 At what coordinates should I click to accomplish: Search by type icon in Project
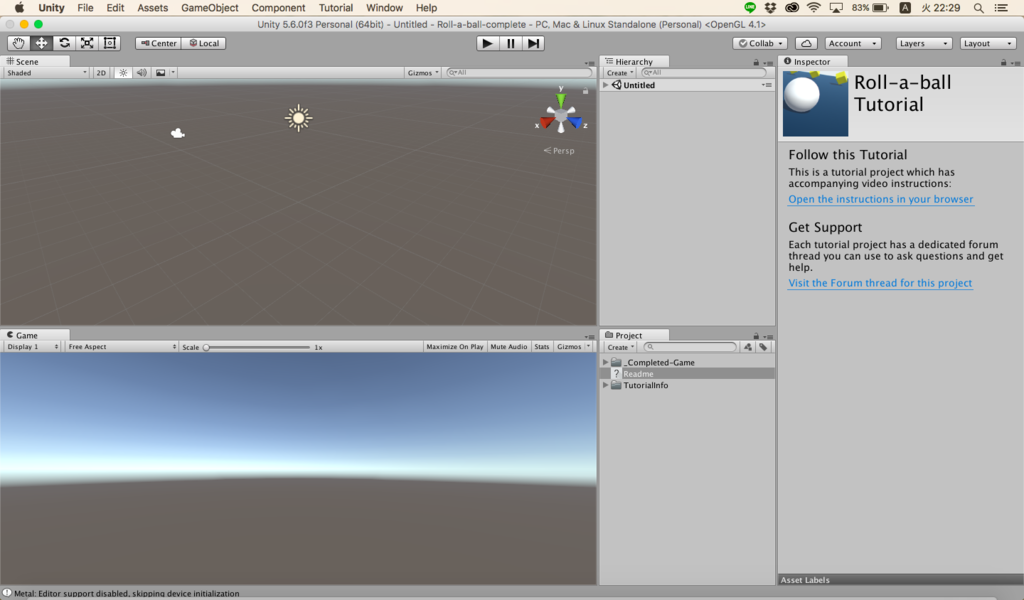tap(748, 347)
